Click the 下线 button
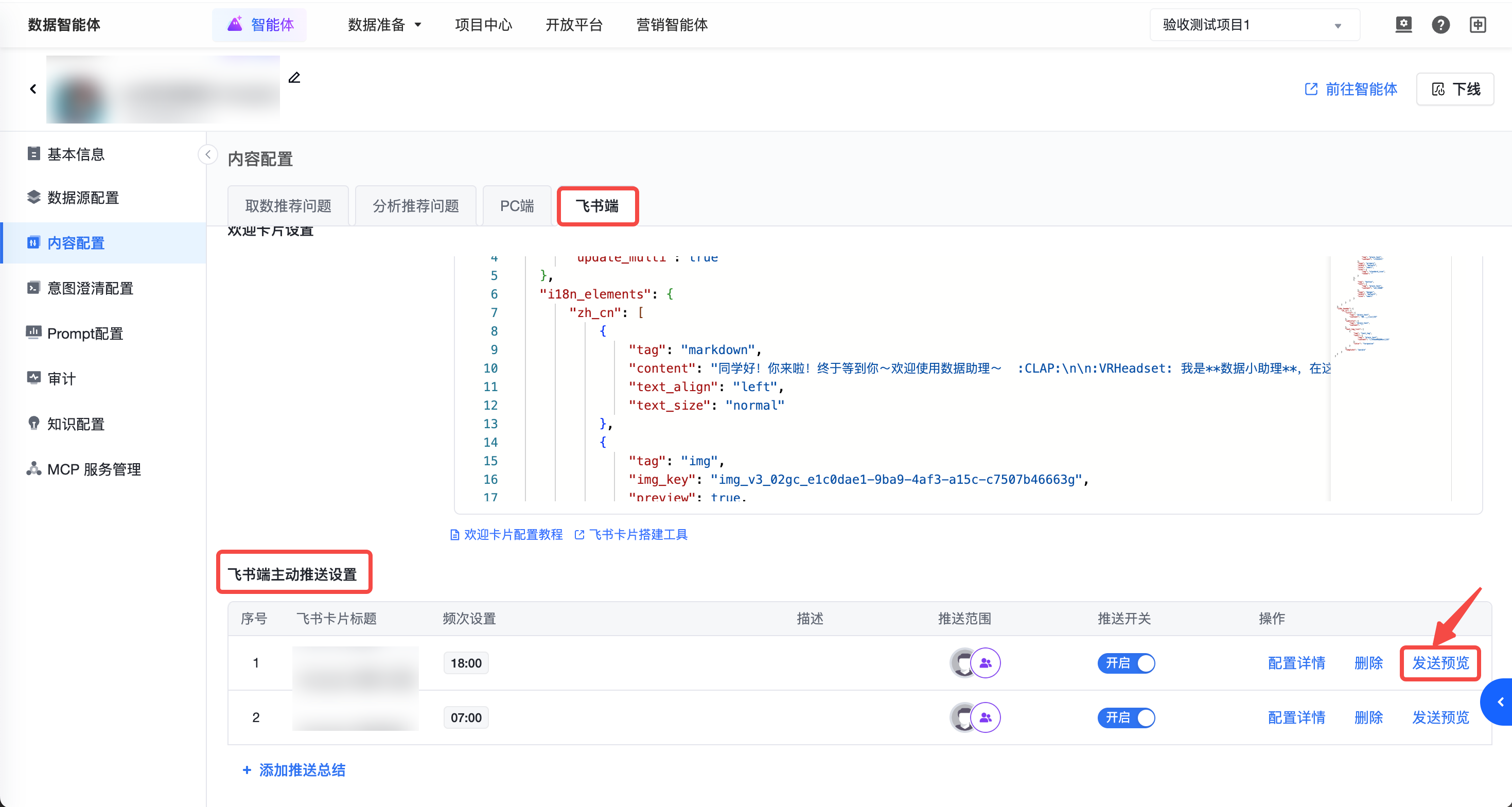Viewport: 1512px width, 807px height. [1455, 89]
